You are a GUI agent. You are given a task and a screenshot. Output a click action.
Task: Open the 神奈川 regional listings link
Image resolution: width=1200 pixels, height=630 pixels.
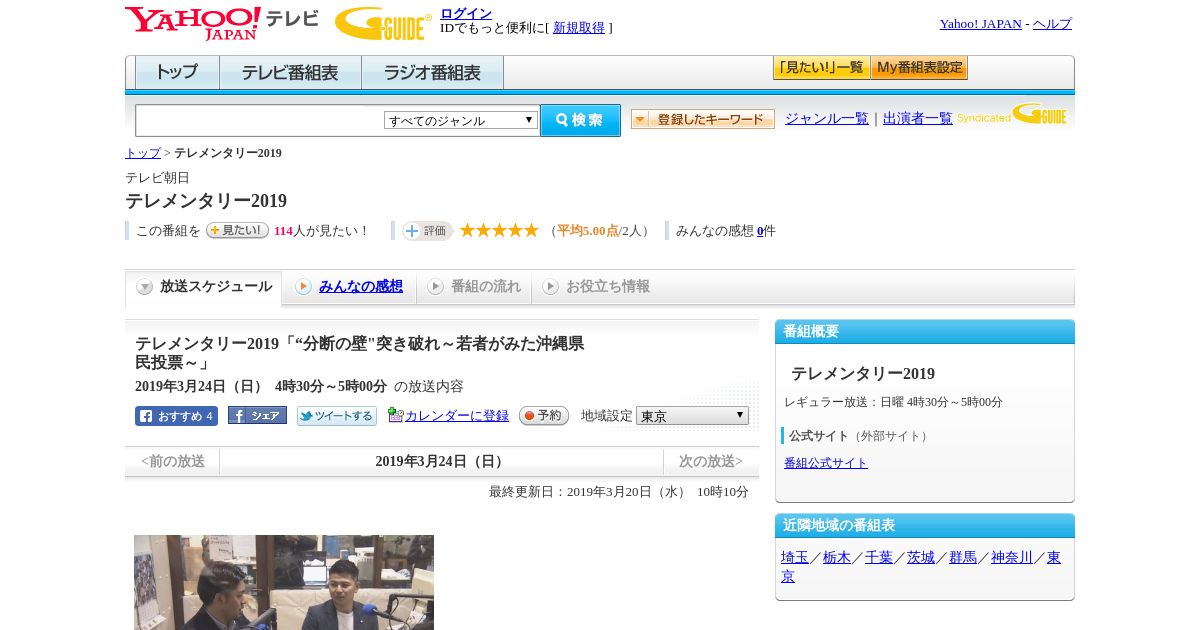point(1012,557)
